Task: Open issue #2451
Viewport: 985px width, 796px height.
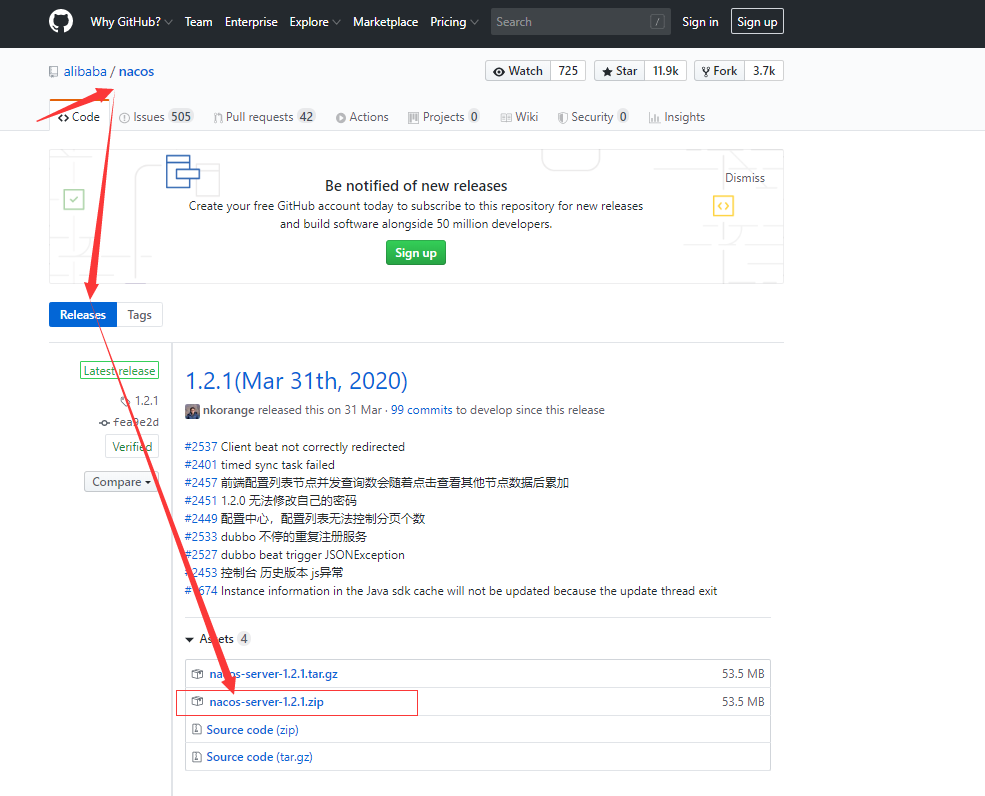Action: pos(201,501)
